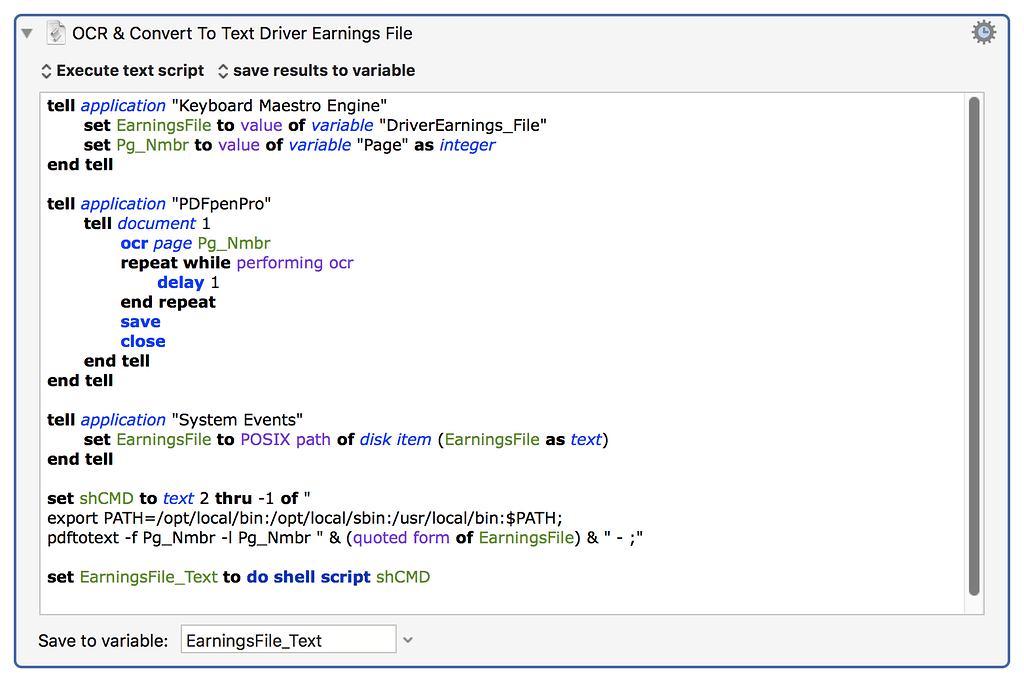Open the 'save results to variable' popup
This screenshot has width=1024, height=686.
[316, 71]
